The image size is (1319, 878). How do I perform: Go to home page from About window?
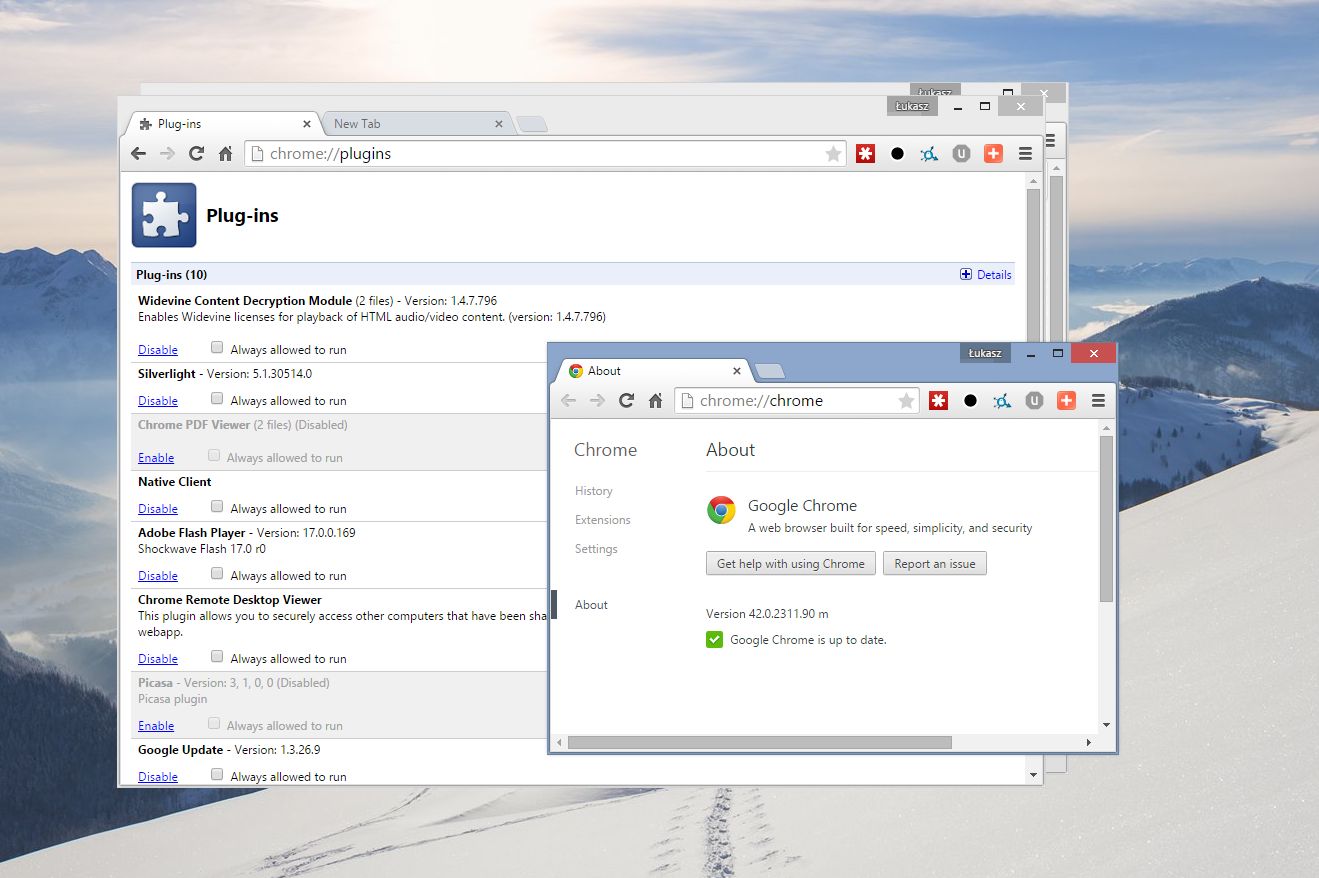[x=655, y=401]
